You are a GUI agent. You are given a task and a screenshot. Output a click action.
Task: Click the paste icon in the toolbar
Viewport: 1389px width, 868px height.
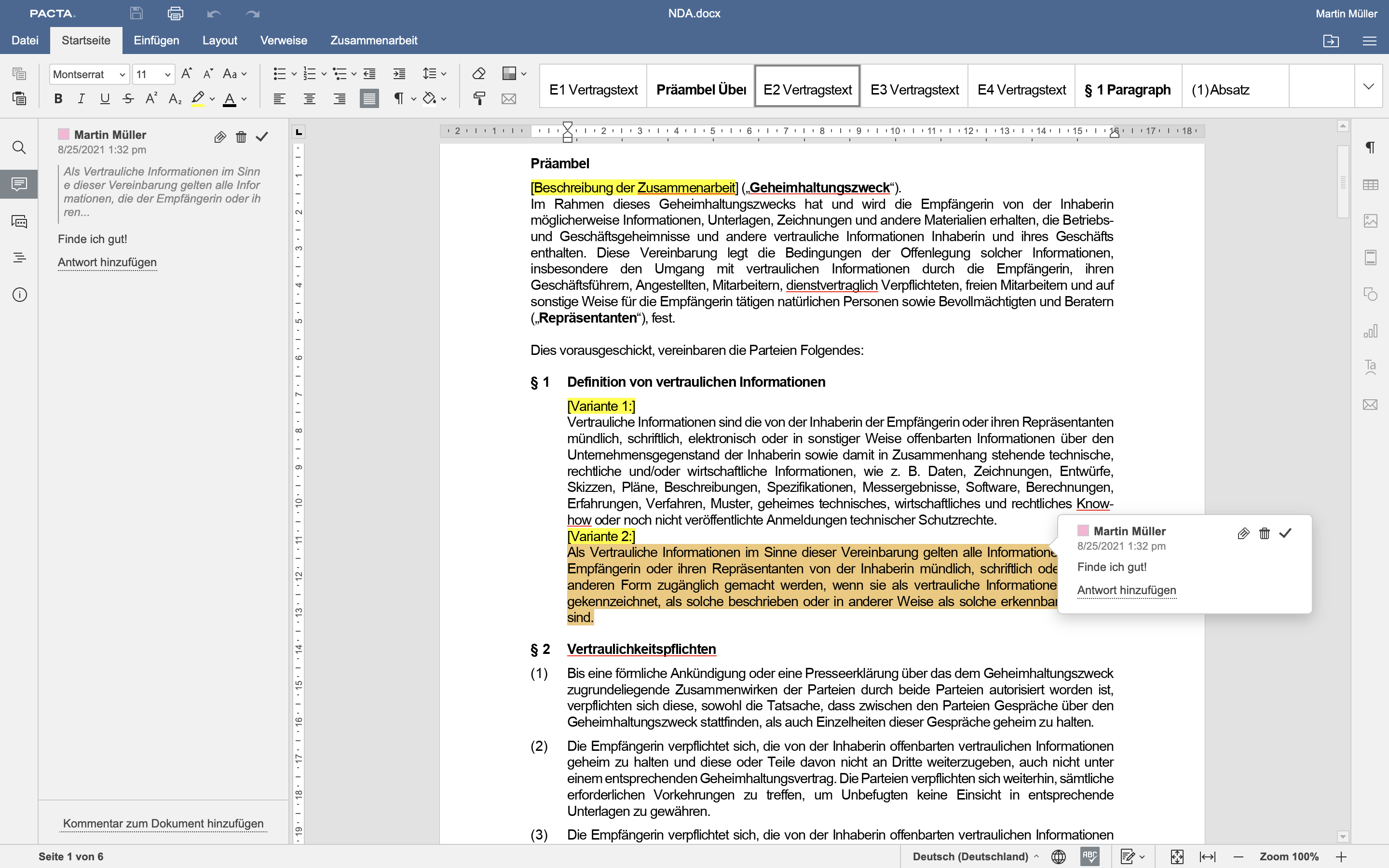(x=19, y=98)
